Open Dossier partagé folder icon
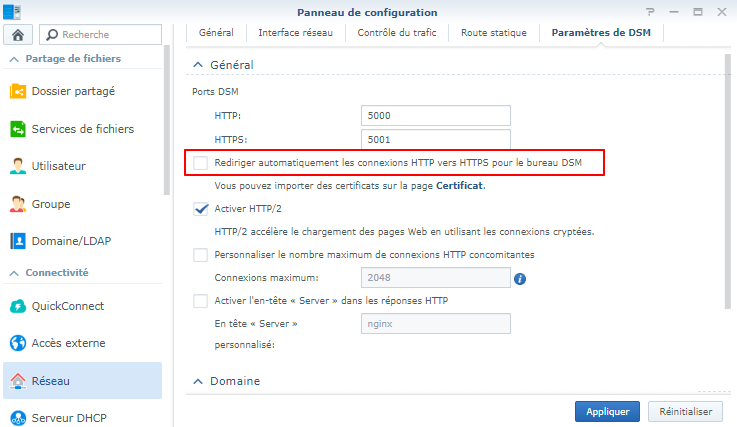The width and height of the screenshot is (737, 427). 18,91
